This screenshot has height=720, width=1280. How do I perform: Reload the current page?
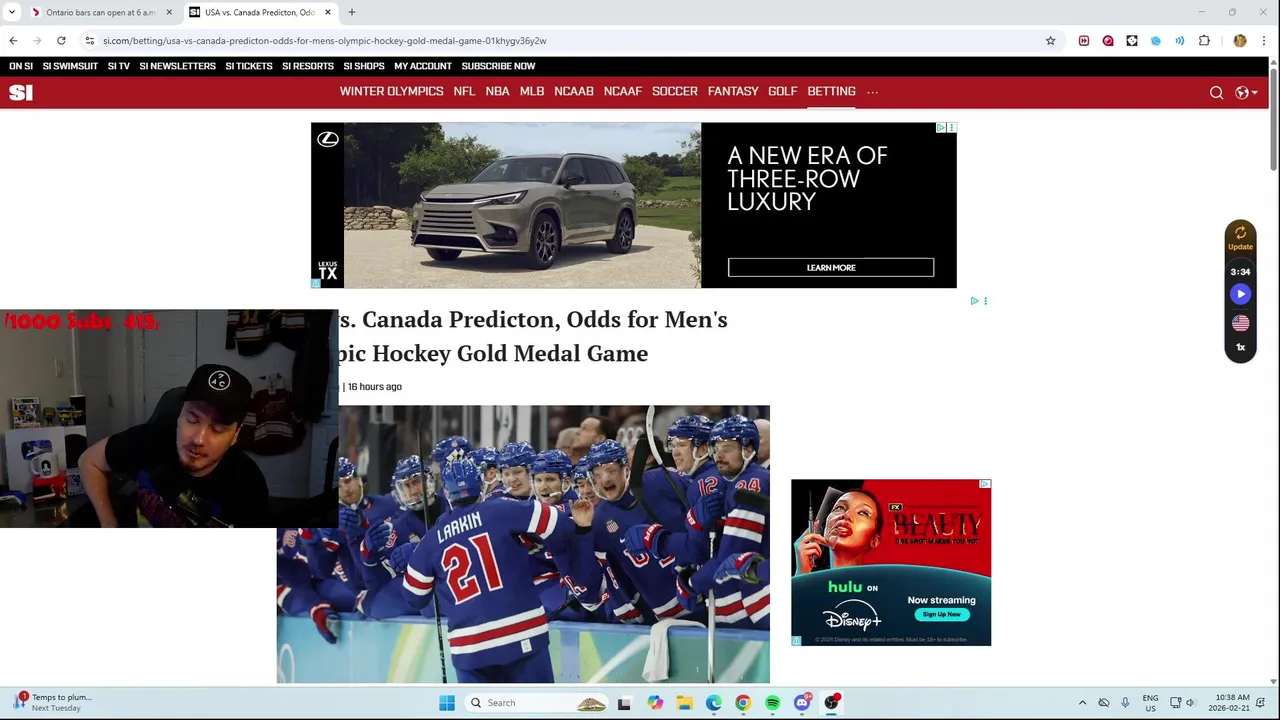coord(61,41)
